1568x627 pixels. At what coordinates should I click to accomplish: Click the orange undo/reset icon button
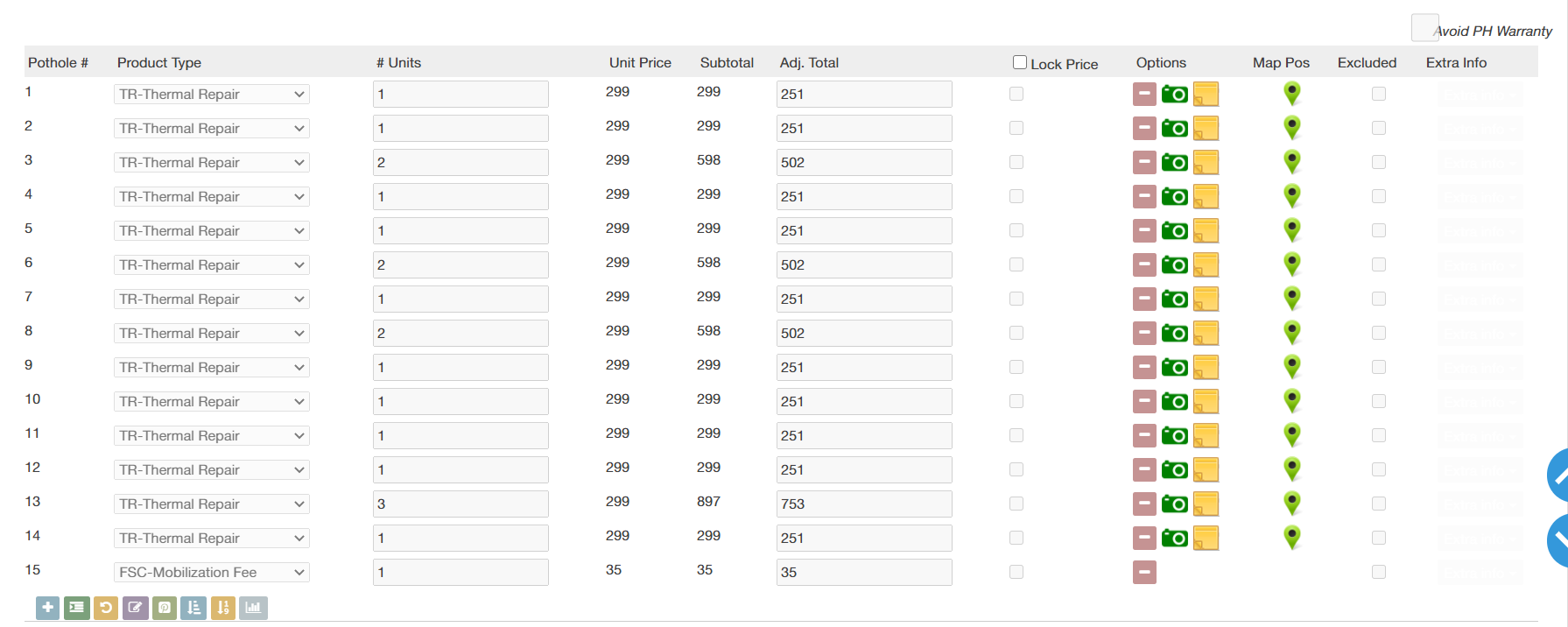tap(106, 607)
